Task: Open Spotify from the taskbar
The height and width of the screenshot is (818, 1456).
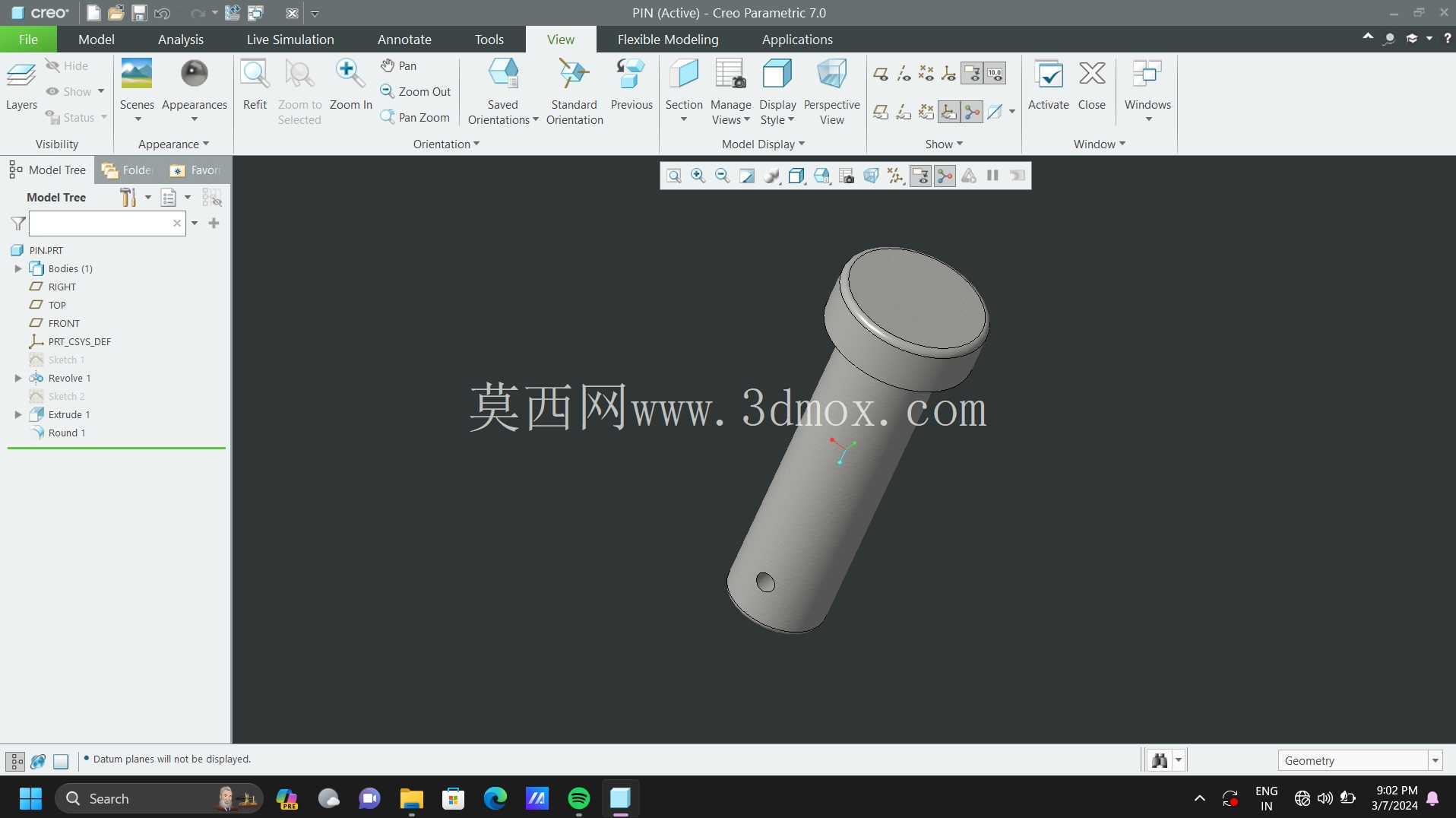Action: click(579, 798)
